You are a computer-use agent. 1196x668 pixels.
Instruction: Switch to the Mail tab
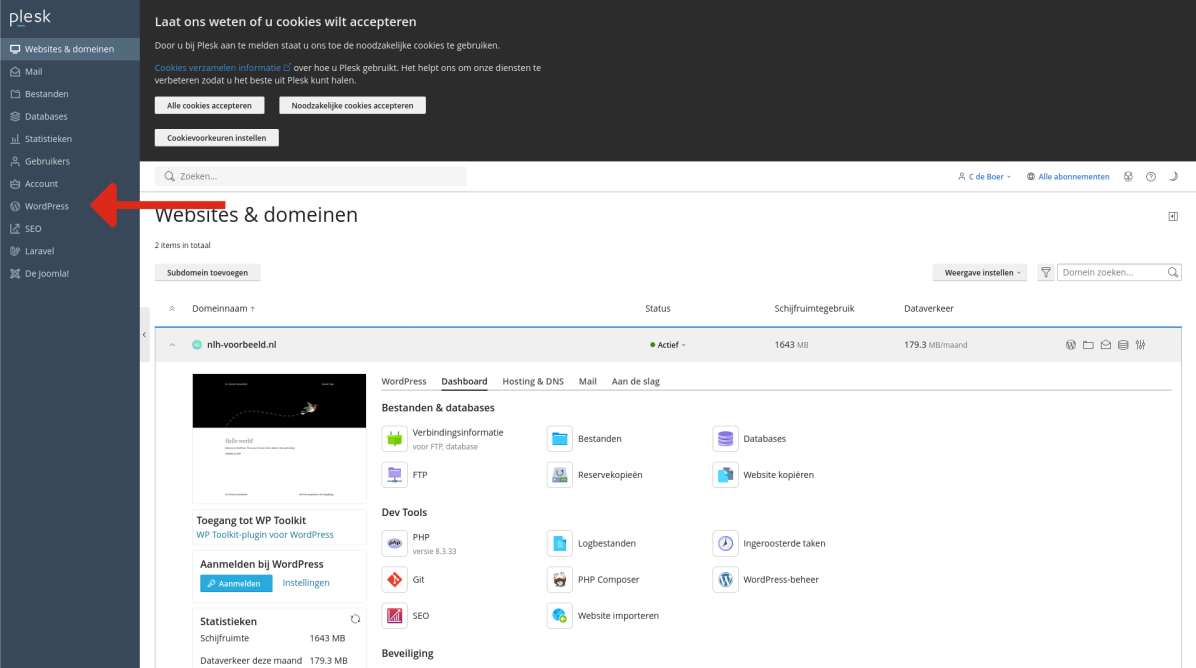pos(587,381)
